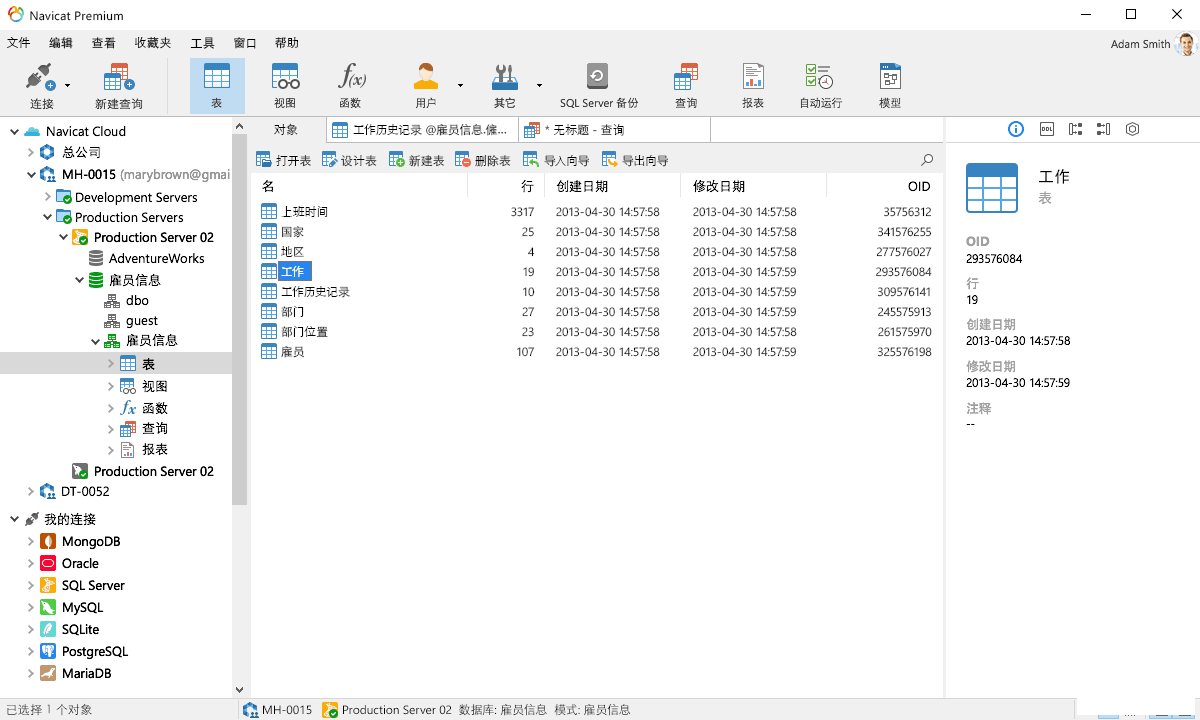Click the 连接 connection toolbar icon
The width and height of the screenshot is (1200, 720).
coord(41,84)
